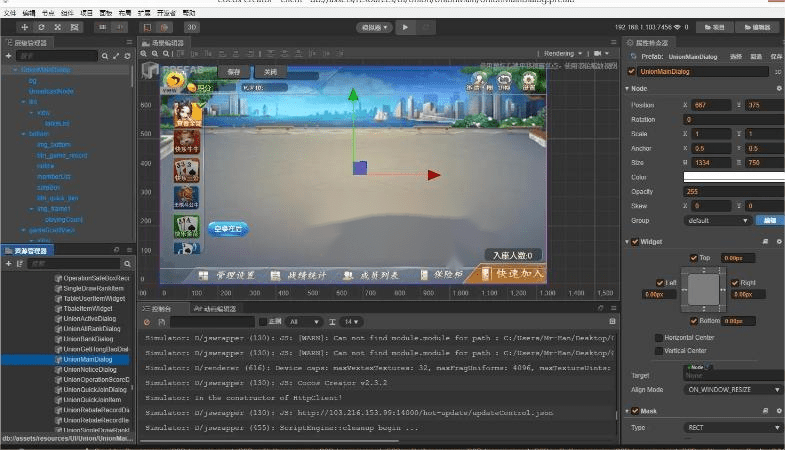Click yellow back arrow in game preview
785x450 pixels.
point(174,81)
